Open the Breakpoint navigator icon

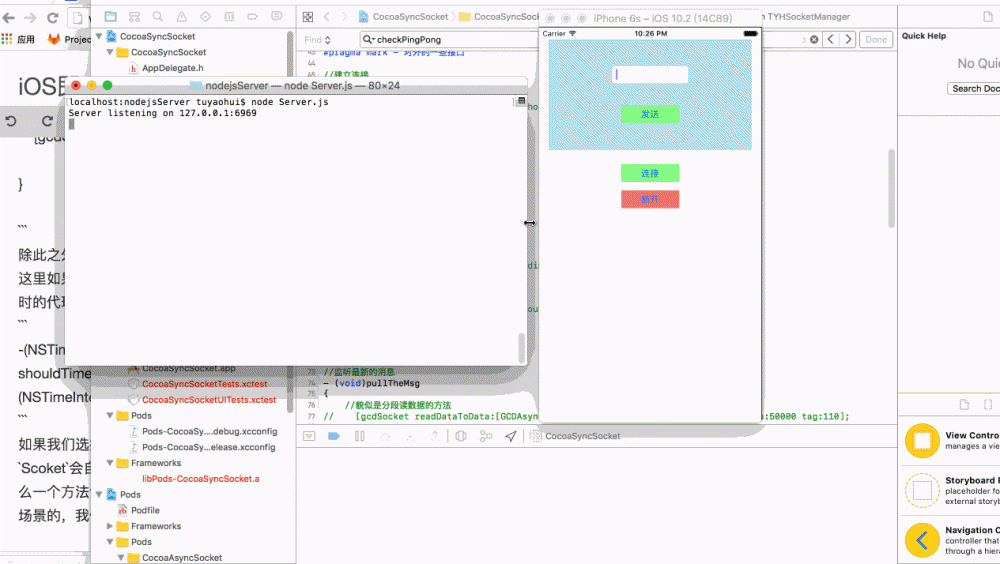[x=253, y=17]
